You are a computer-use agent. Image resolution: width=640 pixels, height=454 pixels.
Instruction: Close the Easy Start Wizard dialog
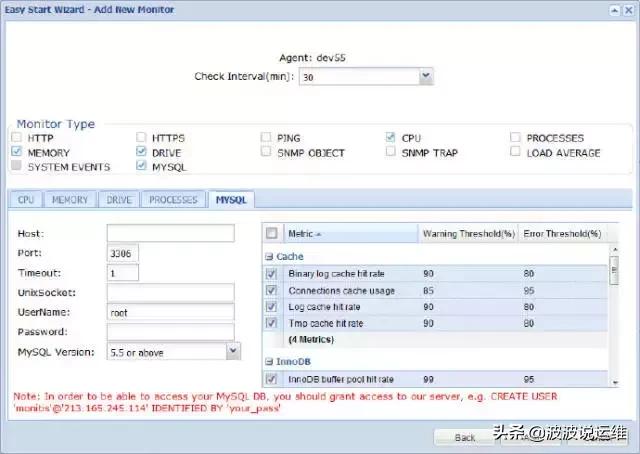point(626,9)
